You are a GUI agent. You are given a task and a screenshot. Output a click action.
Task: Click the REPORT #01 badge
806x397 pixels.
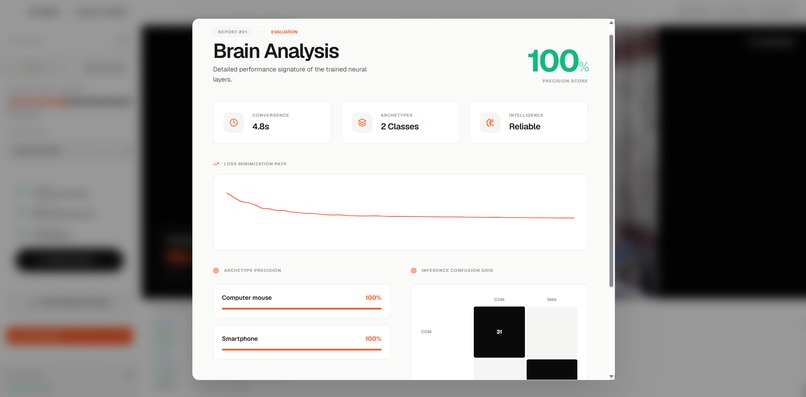coord(232,32)
